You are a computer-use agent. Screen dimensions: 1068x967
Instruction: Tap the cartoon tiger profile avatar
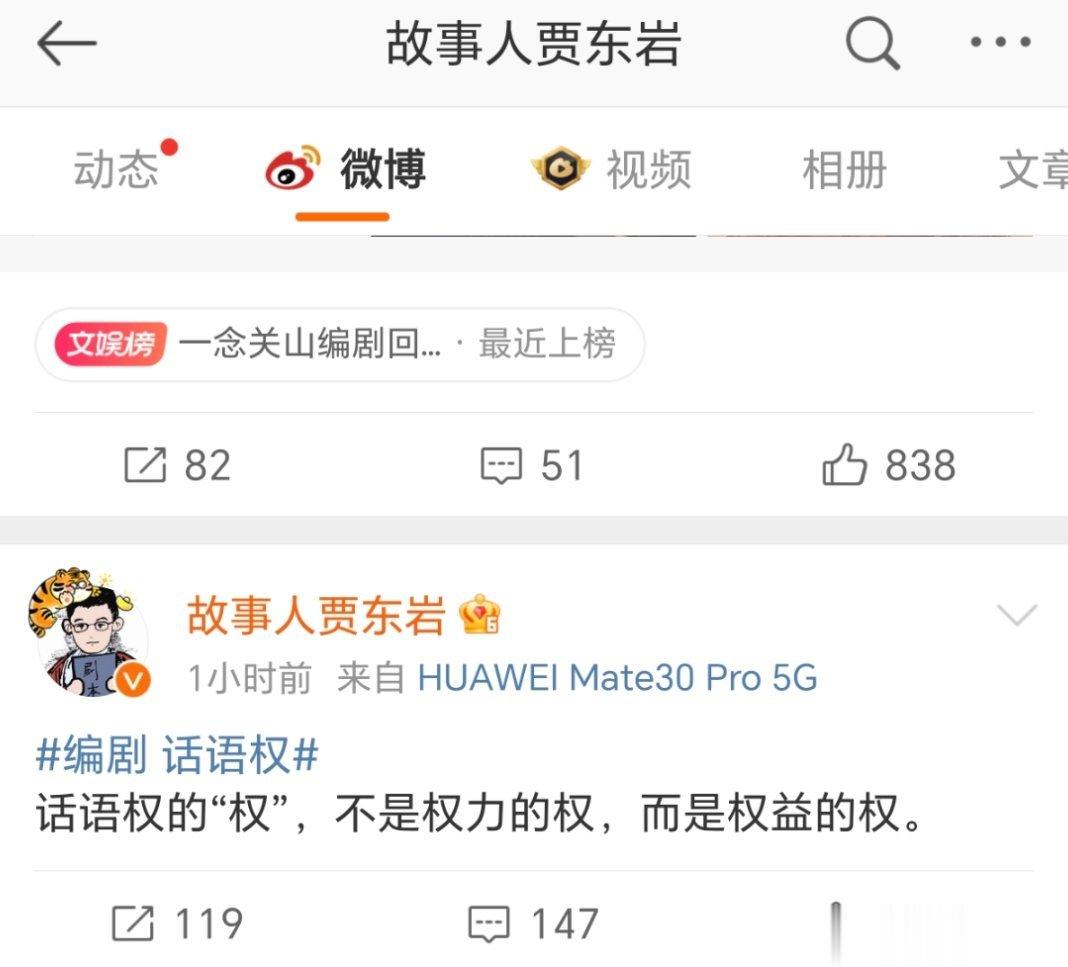click(x=89, y=631)
